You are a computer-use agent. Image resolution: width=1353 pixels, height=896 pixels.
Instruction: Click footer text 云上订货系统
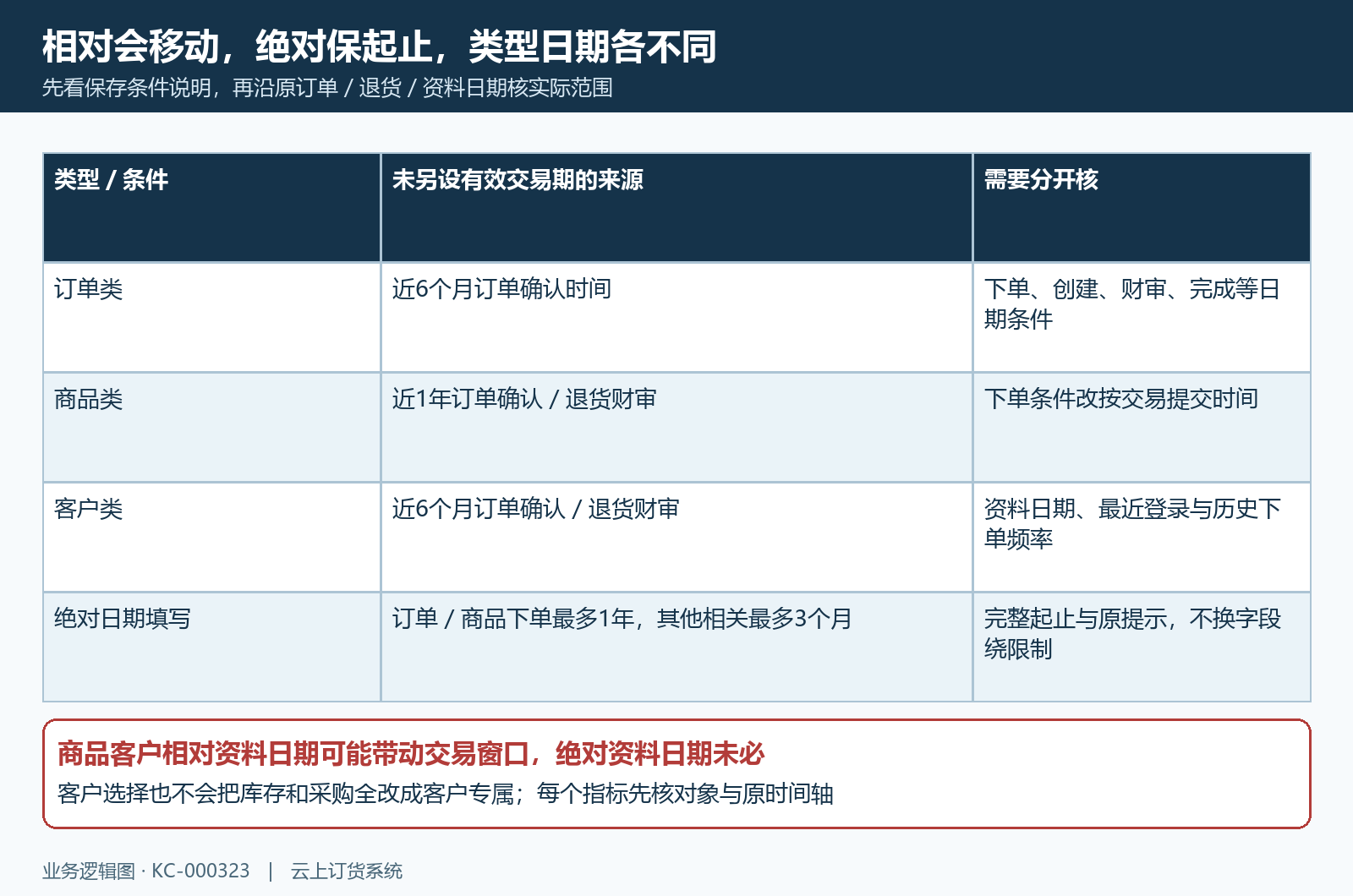[347, 871]
